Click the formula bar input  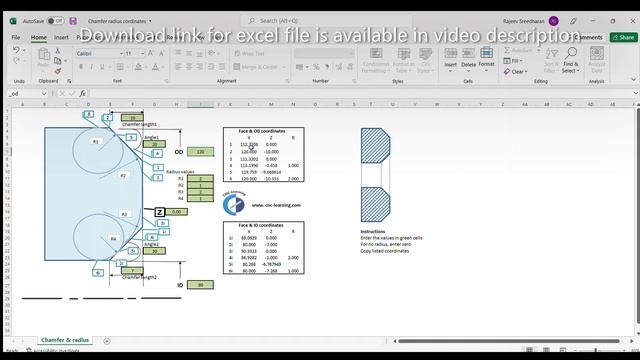360,94
